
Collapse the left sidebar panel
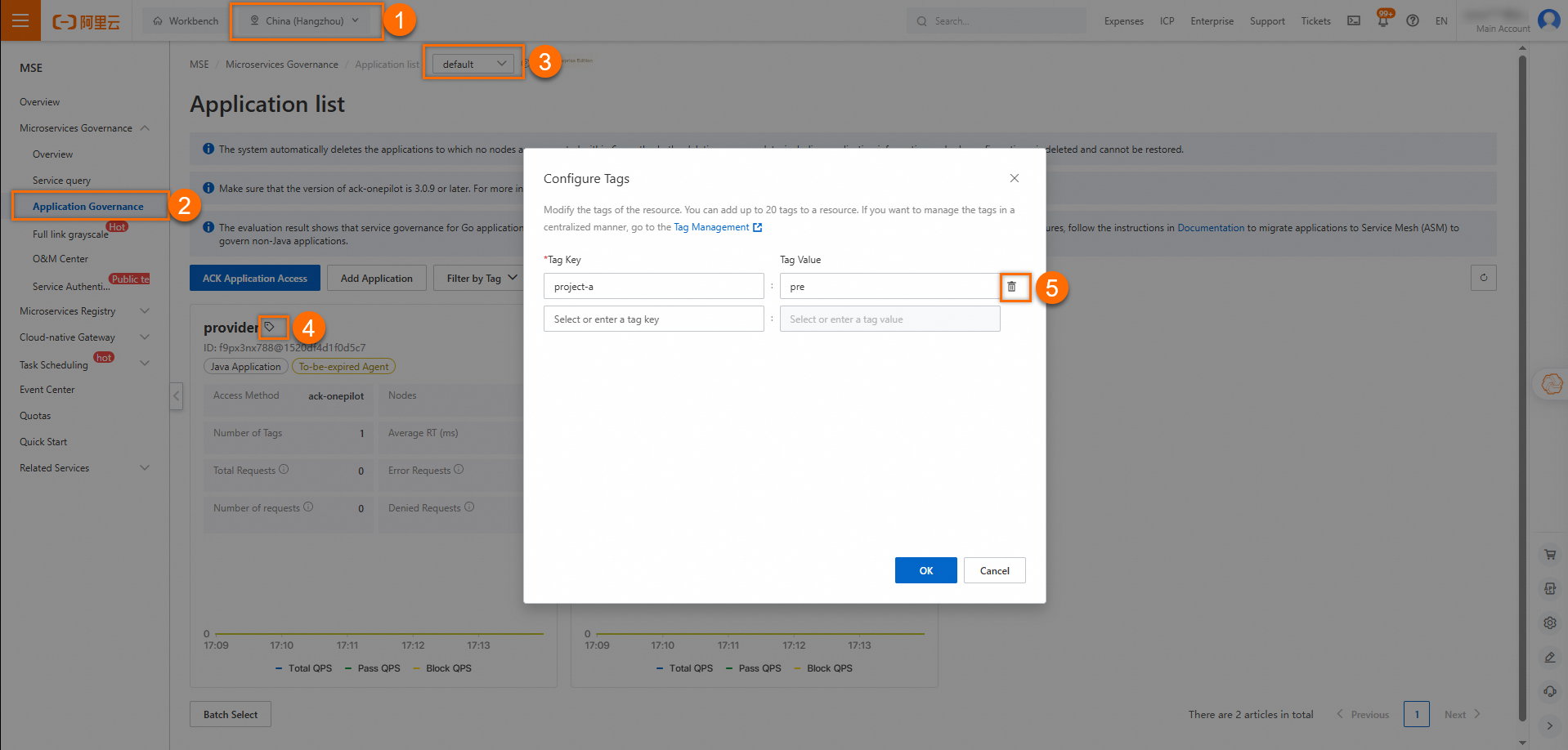pyautogui.click(x=176, y=396)
